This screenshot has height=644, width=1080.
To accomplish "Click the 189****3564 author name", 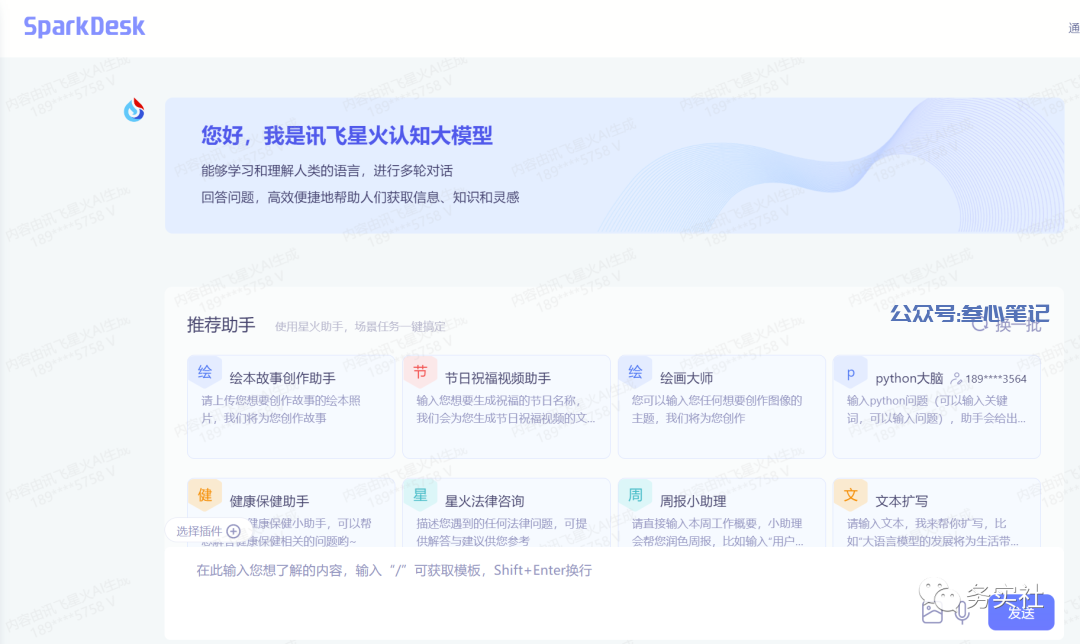I will 996,379.
